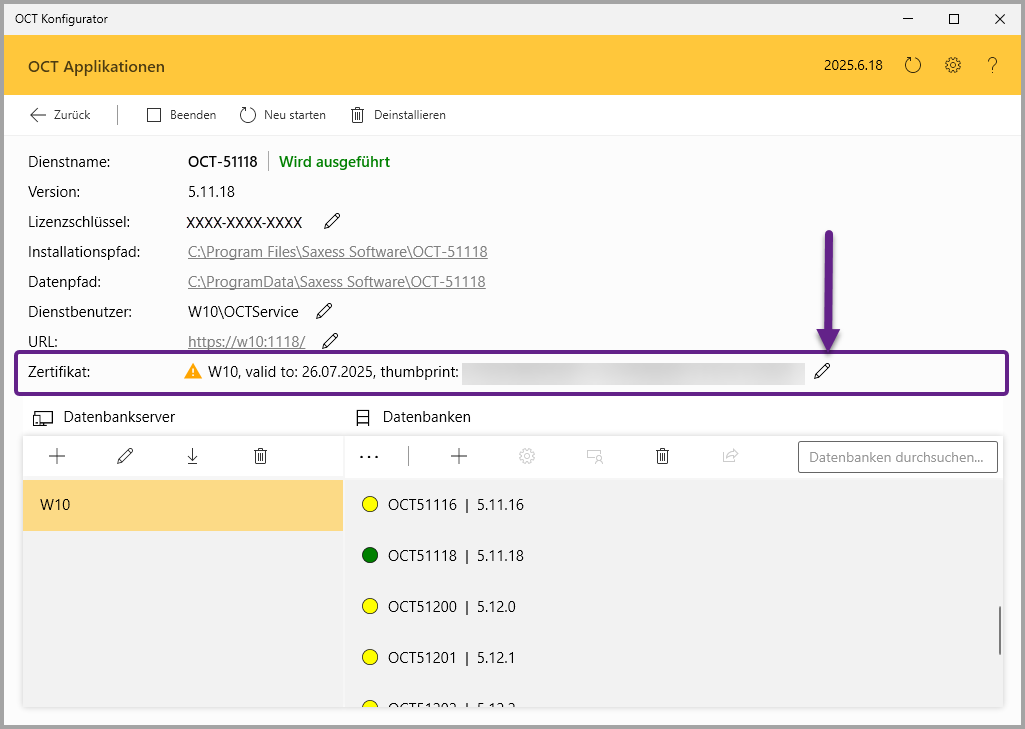Open help using the question mark icon
This screenshot has height=729, width=1025.
pyautogui.click(x=992, y=66)
